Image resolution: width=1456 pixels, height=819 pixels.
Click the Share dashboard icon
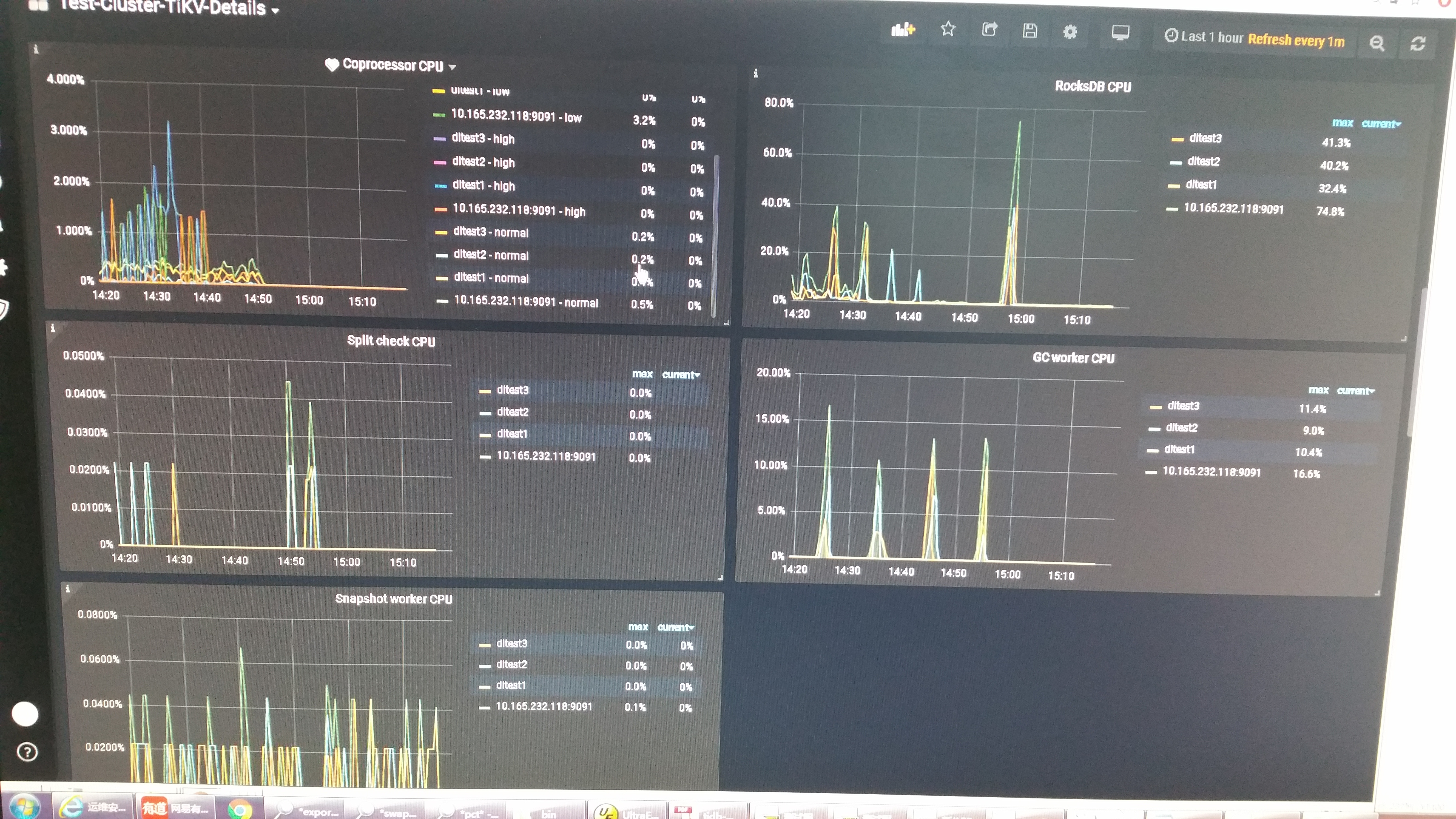(x=989, y=29)
